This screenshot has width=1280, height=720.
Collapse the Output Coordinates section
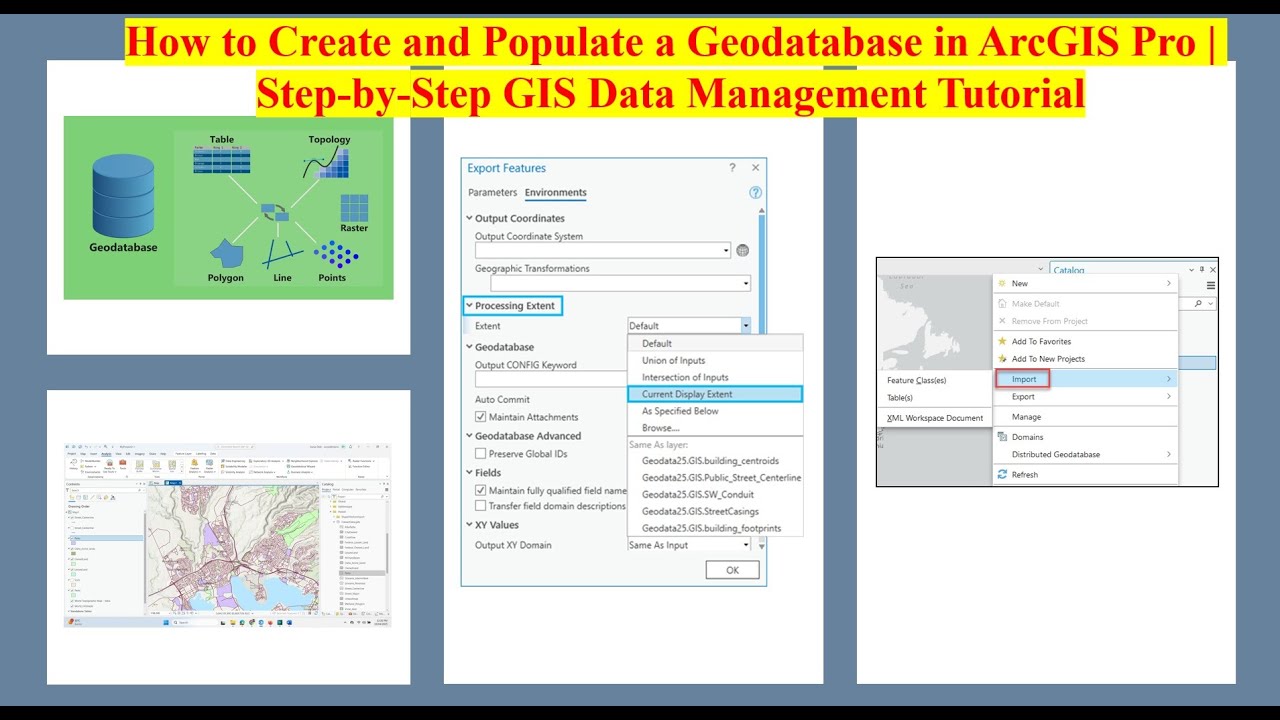pyautogui.click(x=468, y=218)
